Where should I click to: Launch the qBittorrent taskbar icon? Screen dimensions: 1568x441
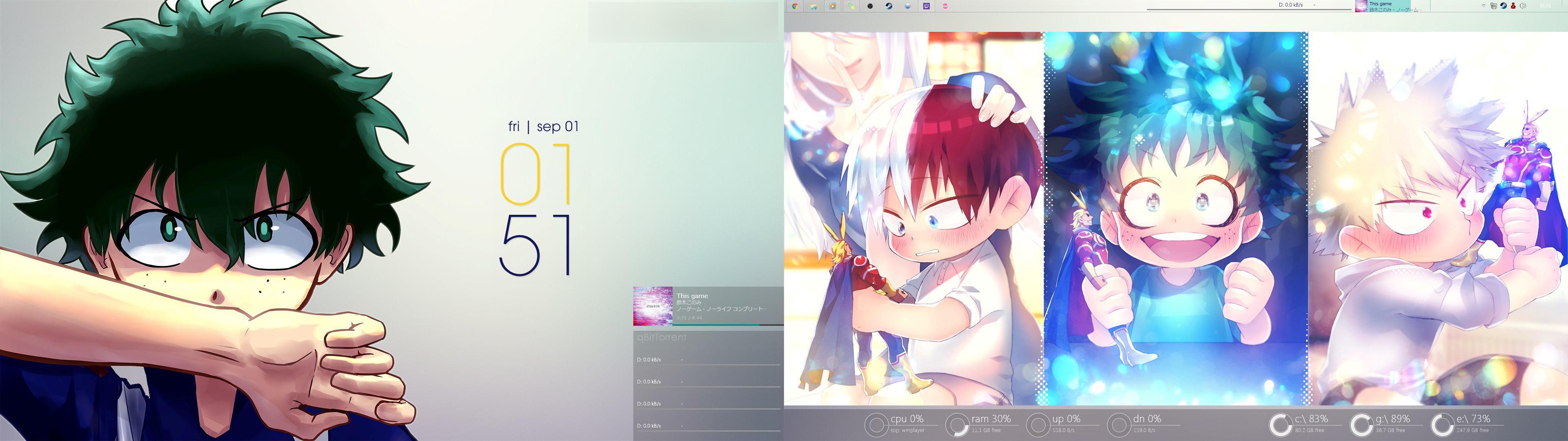point(908,6)
